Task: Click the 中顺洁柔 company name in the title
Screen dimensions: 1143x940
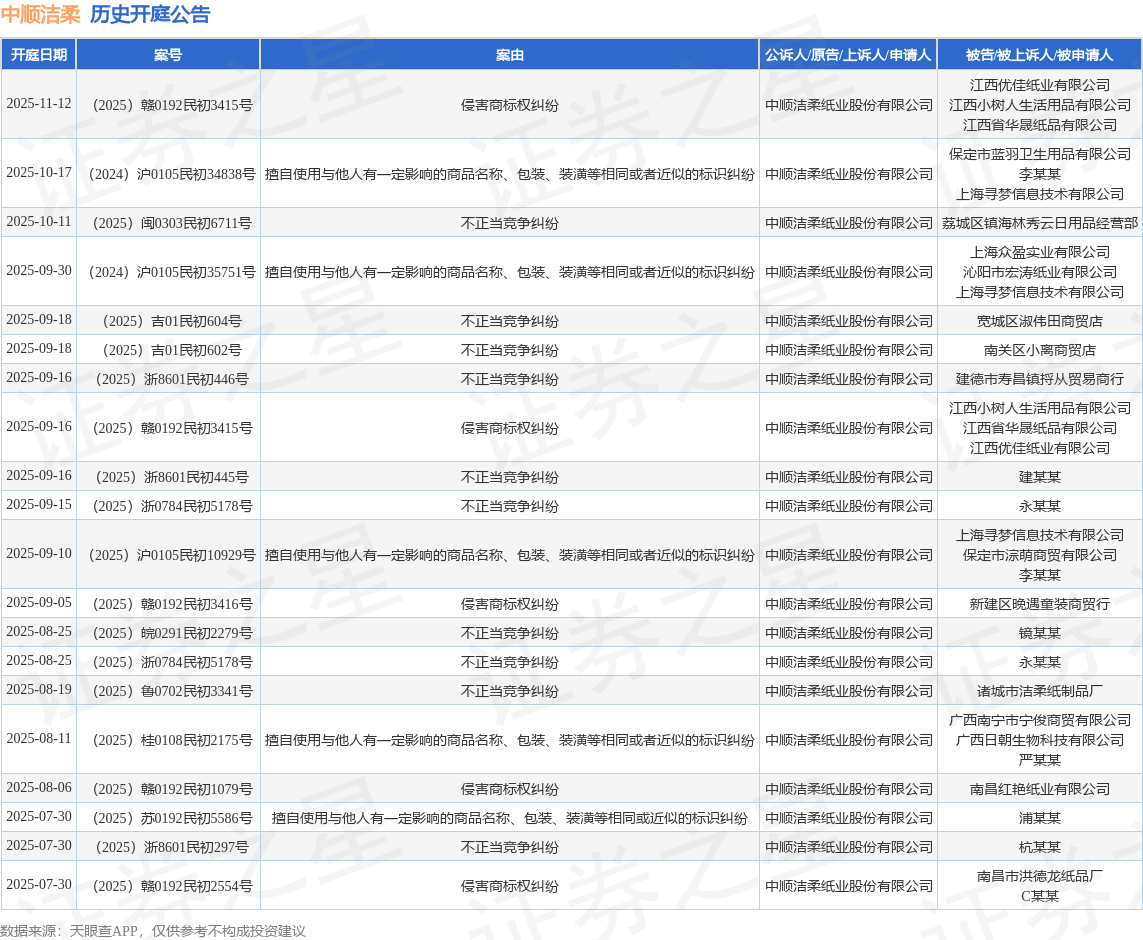Action: click(x=41, y=15)
